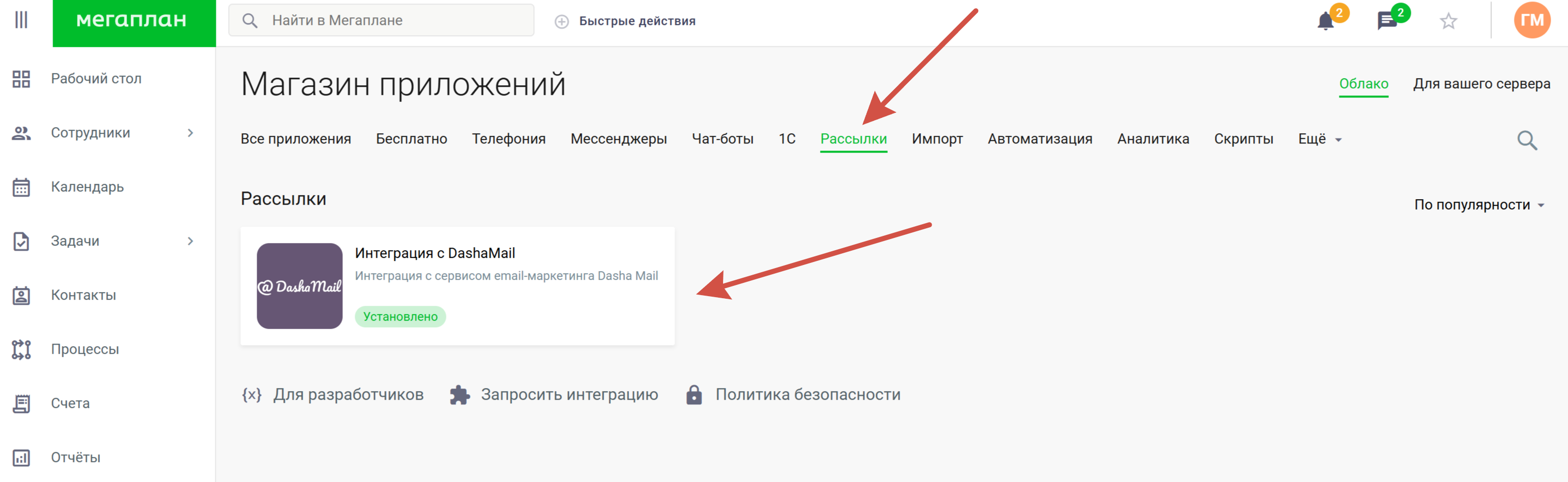Click Запросить интеграцию link

pyautogui.click(x=568, y=394)
